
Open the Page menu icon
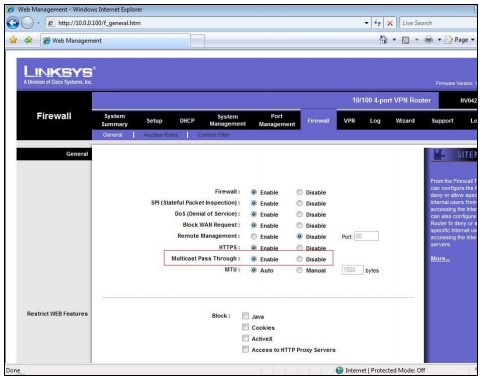[x=449, y=40]
